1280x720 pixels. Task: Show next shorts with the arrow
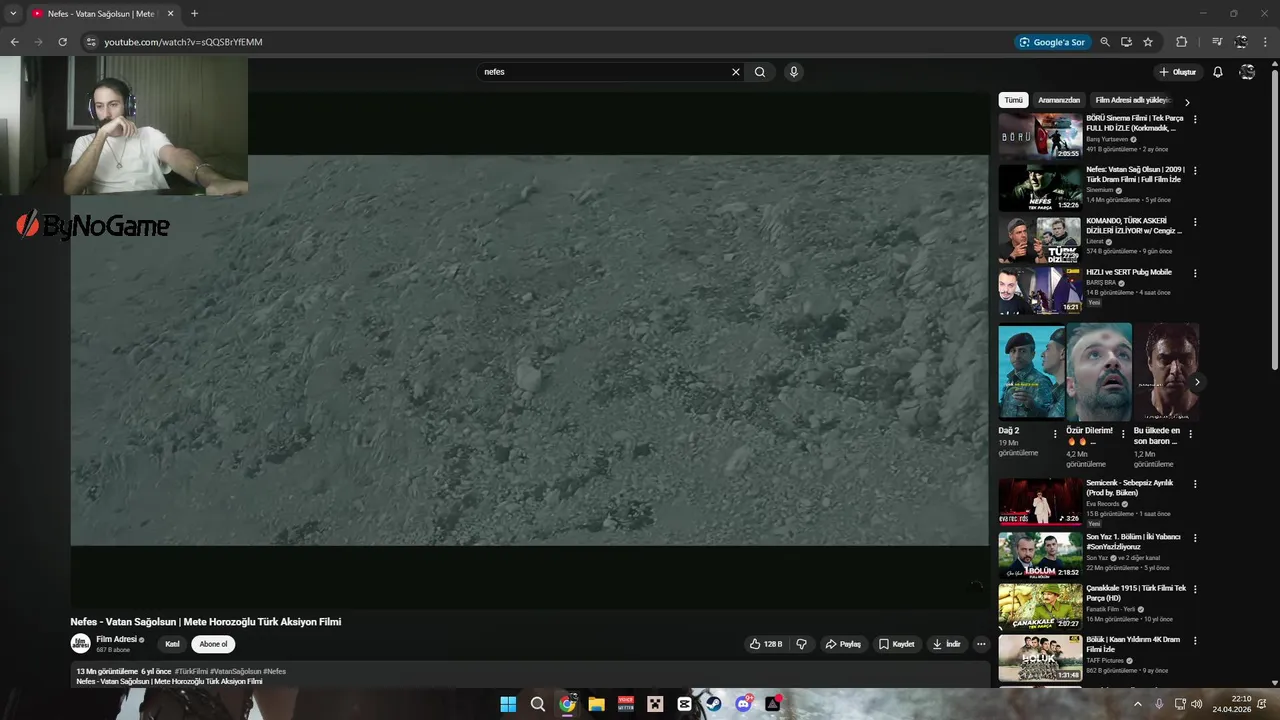tap(1197, 382)
